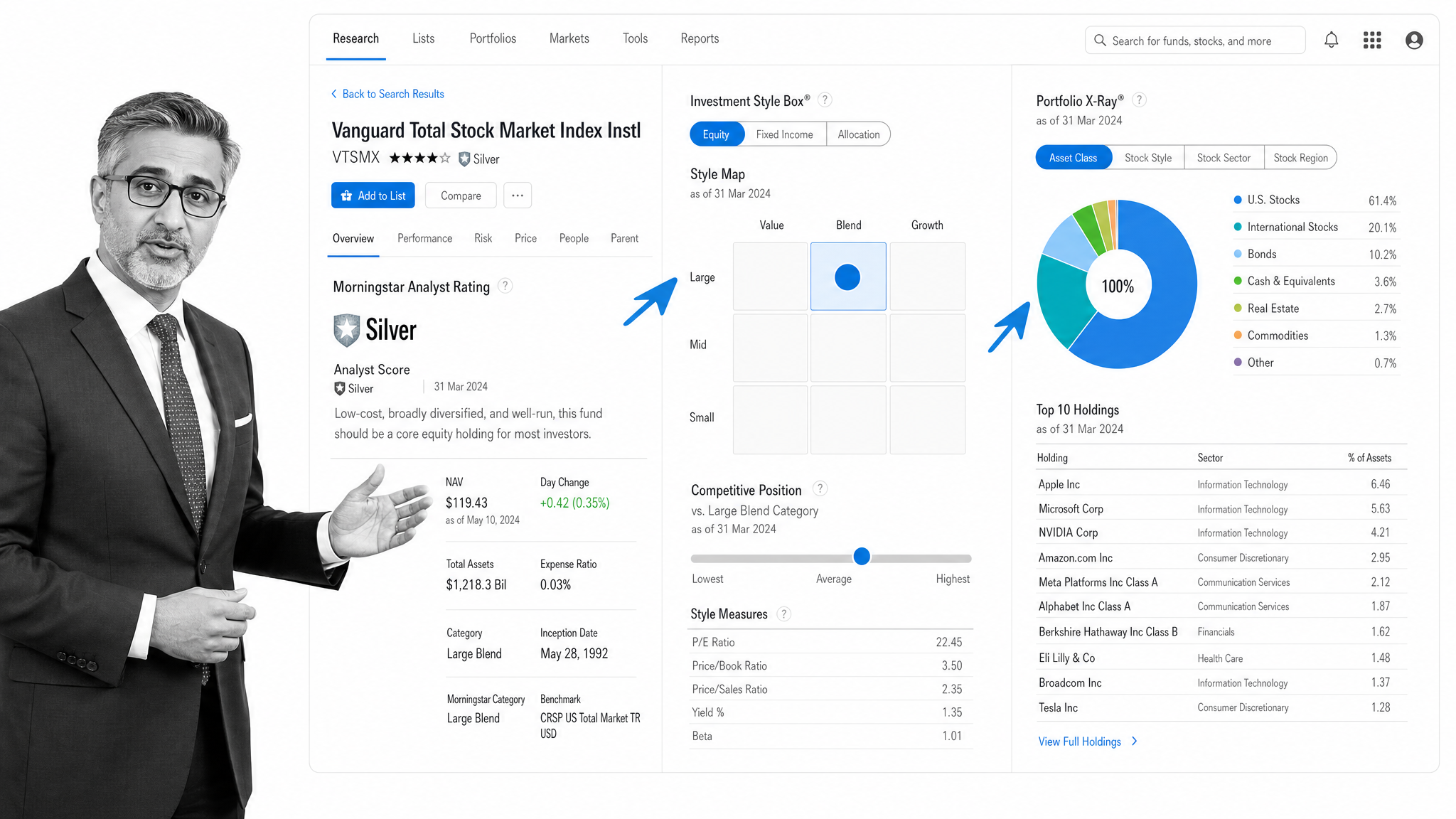
Task: Click help icon beside Style Measures
Action: click(x=783, y=614)
